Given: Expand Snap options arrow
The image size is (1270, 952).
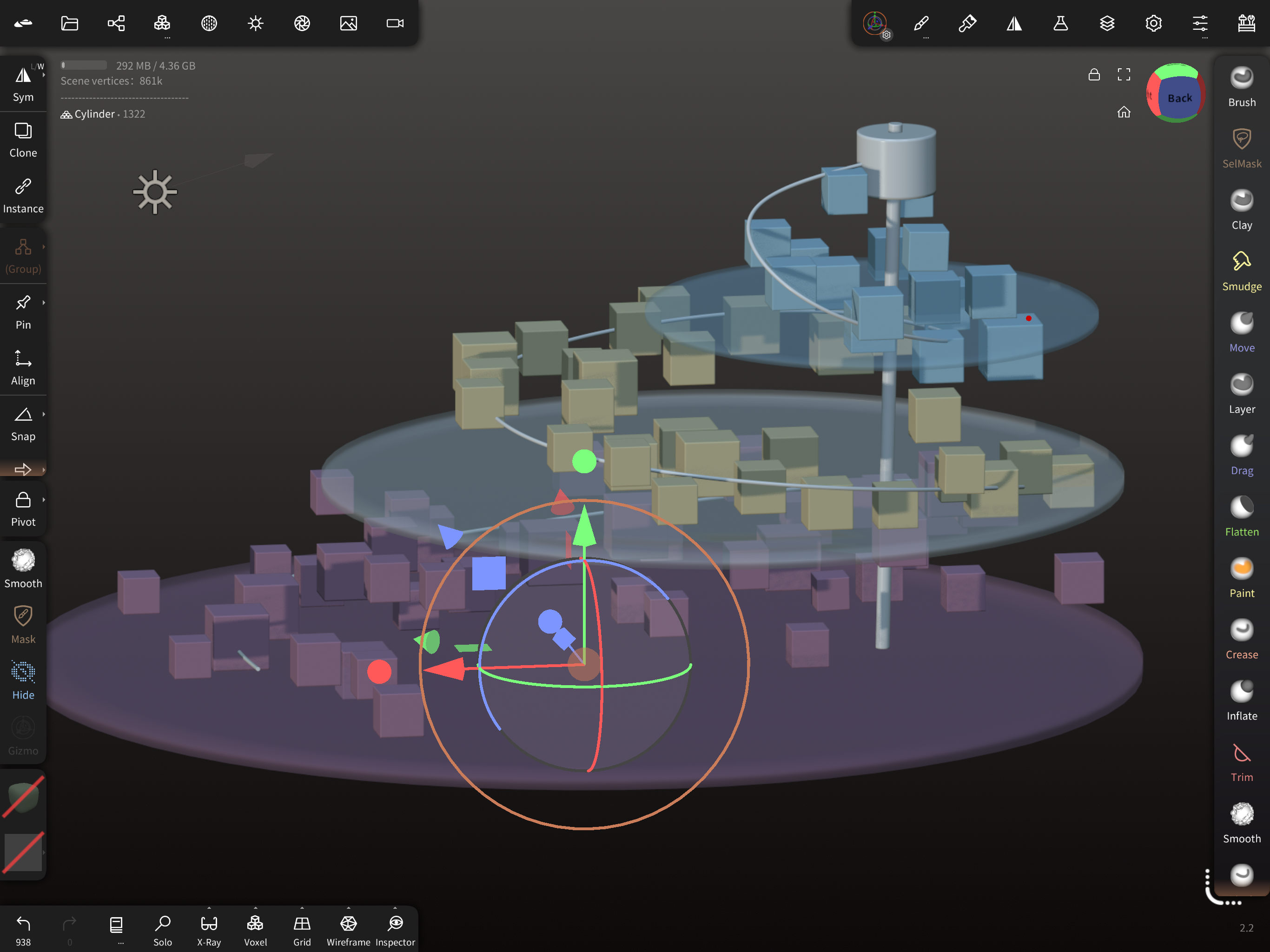Looking at the screenshot, I should tap(44, 414).
